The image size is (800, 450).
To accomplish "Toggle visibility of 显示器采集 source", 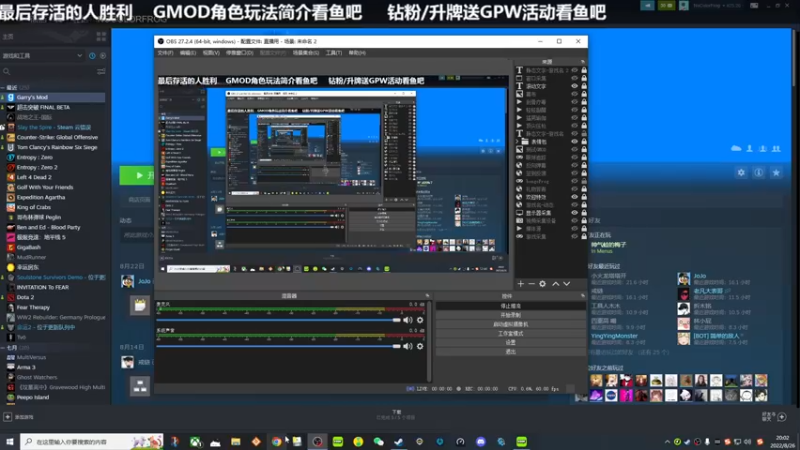I will point(574,213).
